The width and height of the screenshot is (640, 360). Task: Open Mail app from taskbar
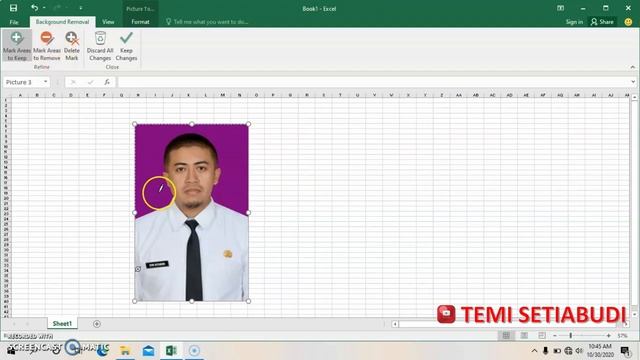[148, 351]
